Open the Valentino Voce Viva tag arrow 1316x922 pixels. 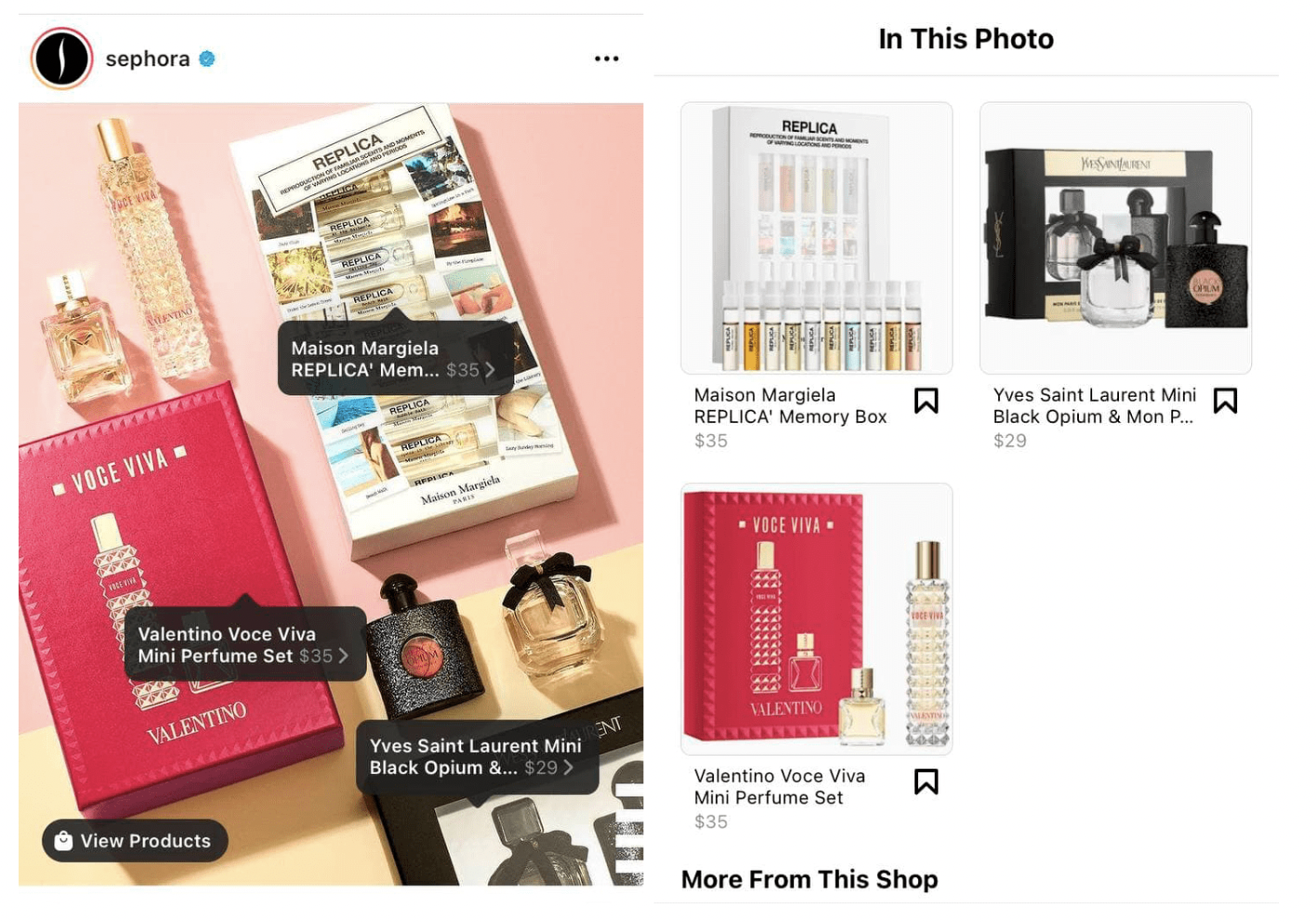pos(343,655)
